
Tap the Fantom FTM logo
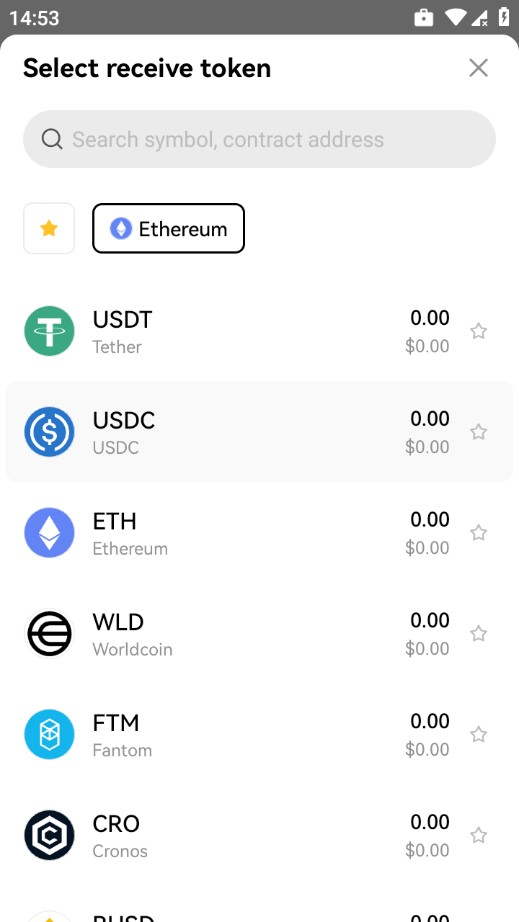click(49, 734)
